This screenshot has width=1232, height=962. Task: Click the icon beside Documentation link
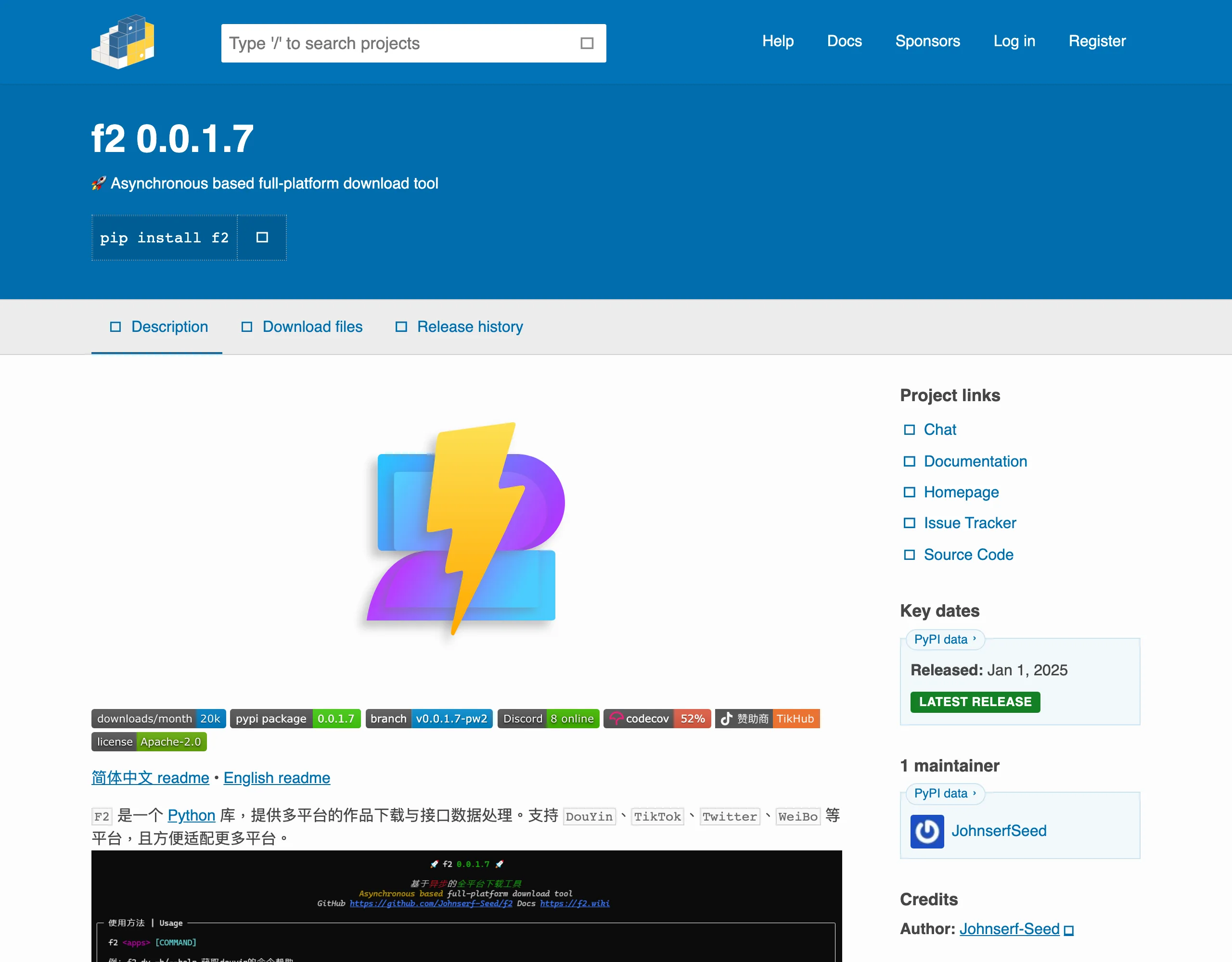(910, 461)
